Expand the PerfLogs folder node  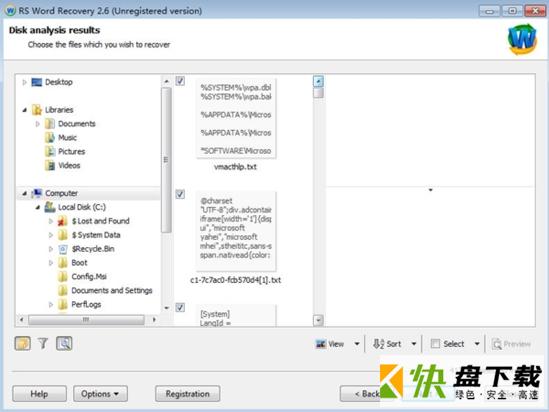click(51, 305)
